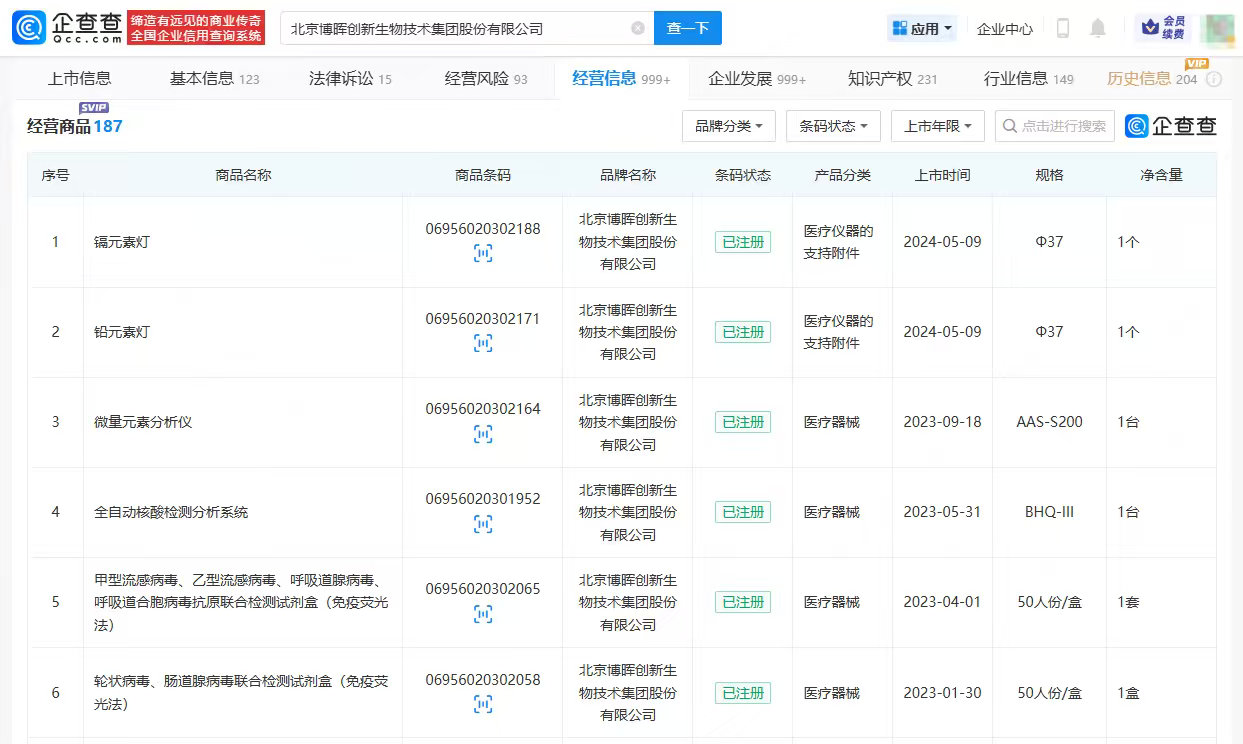Click the barcode scan icon under 06956020302188
Viewport: 1243px width, 744px height.
483,254
